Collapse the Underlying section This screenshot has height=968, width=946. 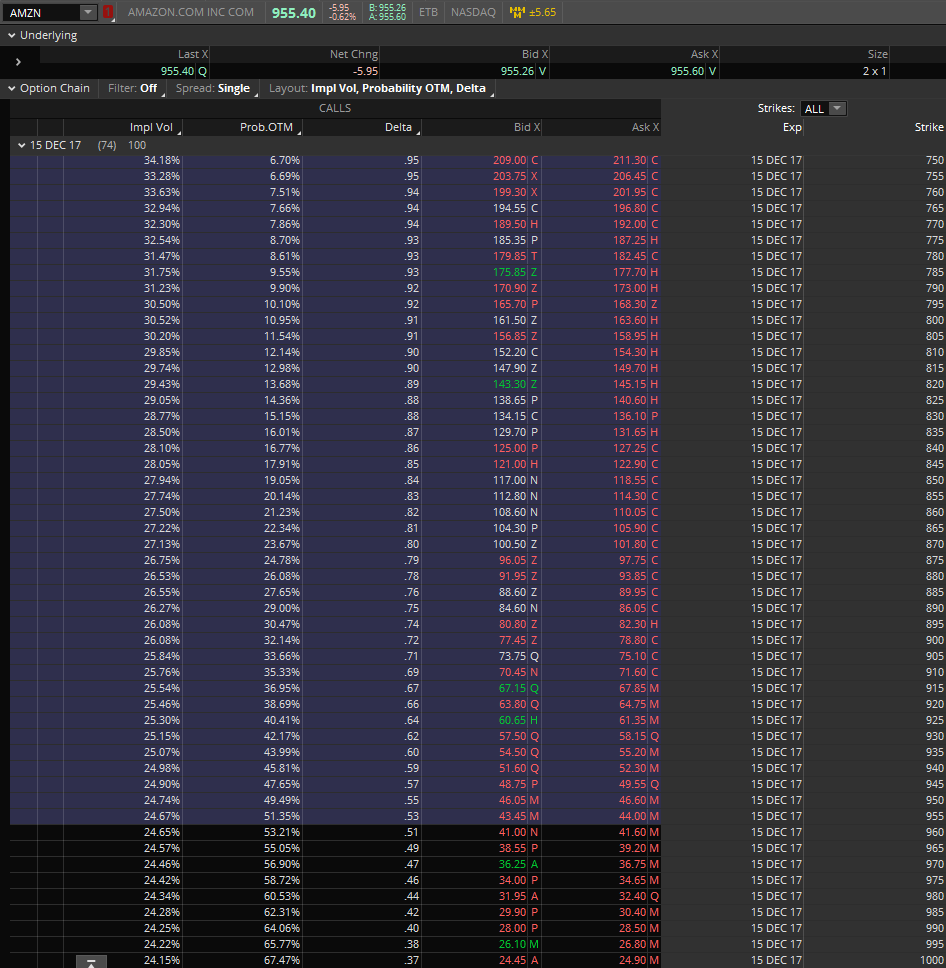[11, 35]
